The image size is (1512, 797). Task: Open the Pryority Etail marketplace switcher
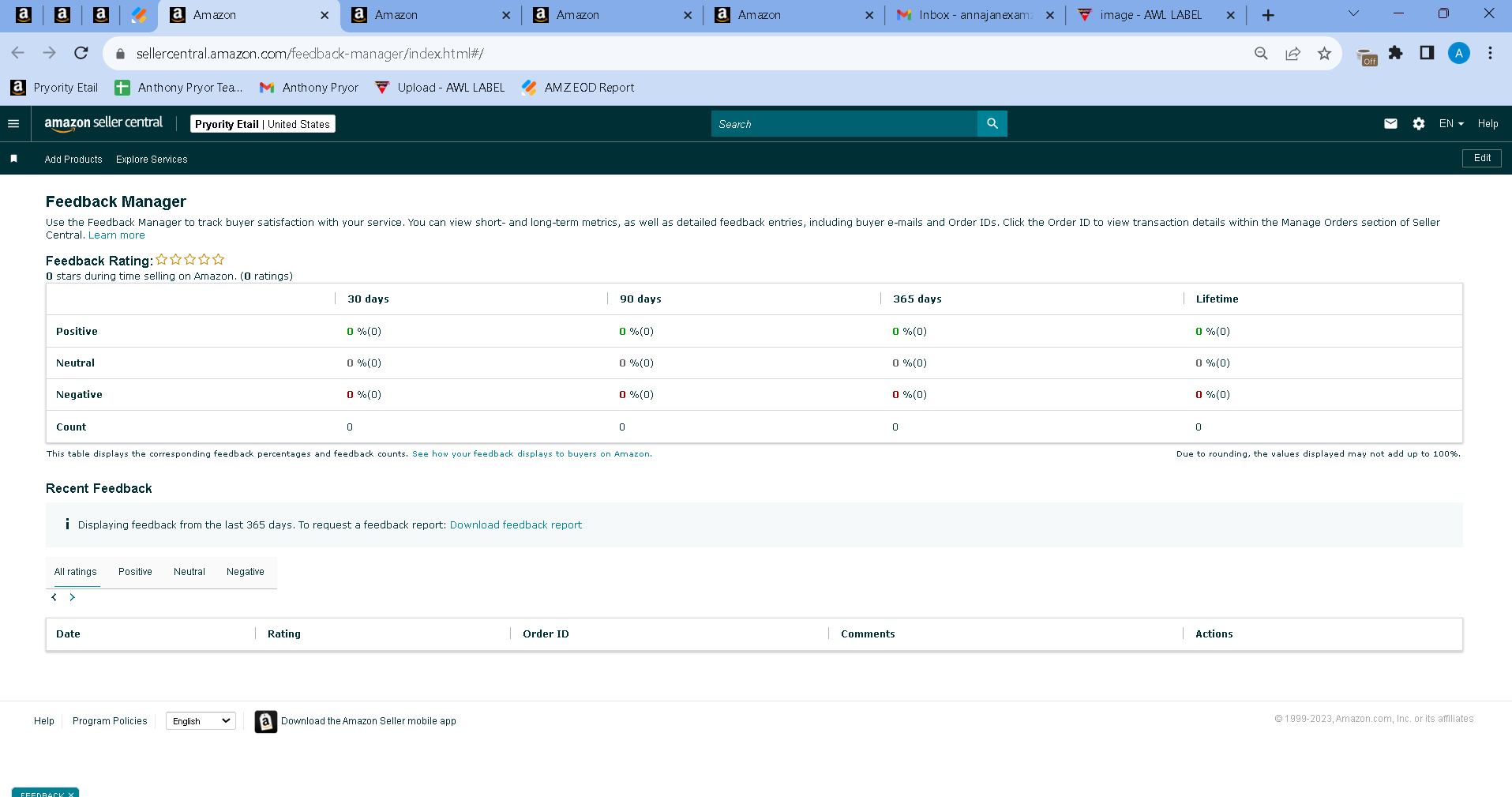point(263,124)
